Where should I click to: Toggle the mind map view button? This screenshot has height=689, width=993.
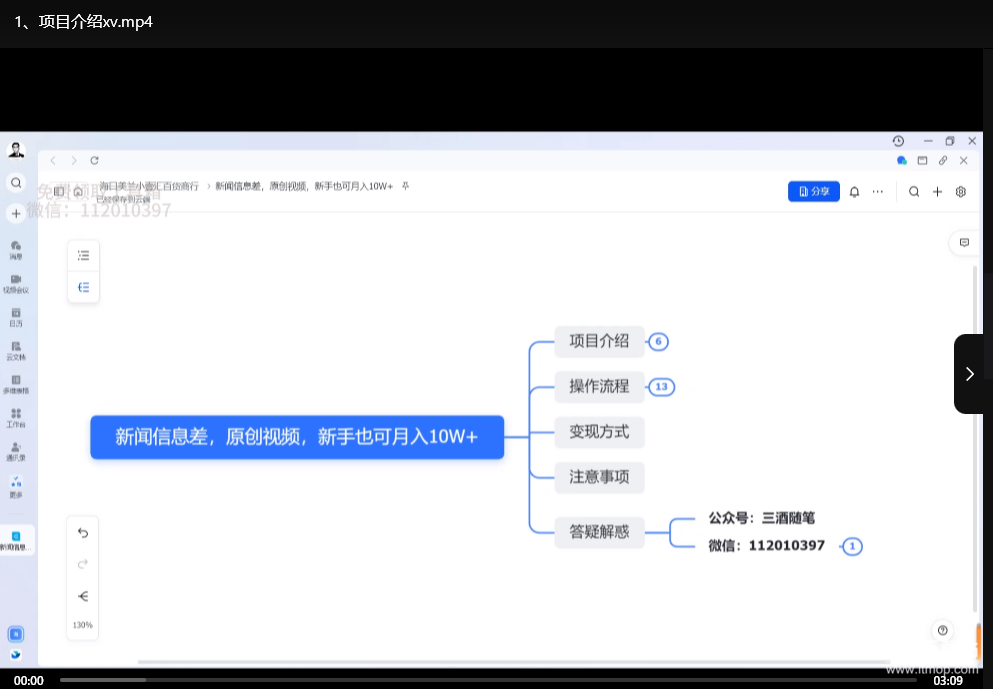[83, 287]
